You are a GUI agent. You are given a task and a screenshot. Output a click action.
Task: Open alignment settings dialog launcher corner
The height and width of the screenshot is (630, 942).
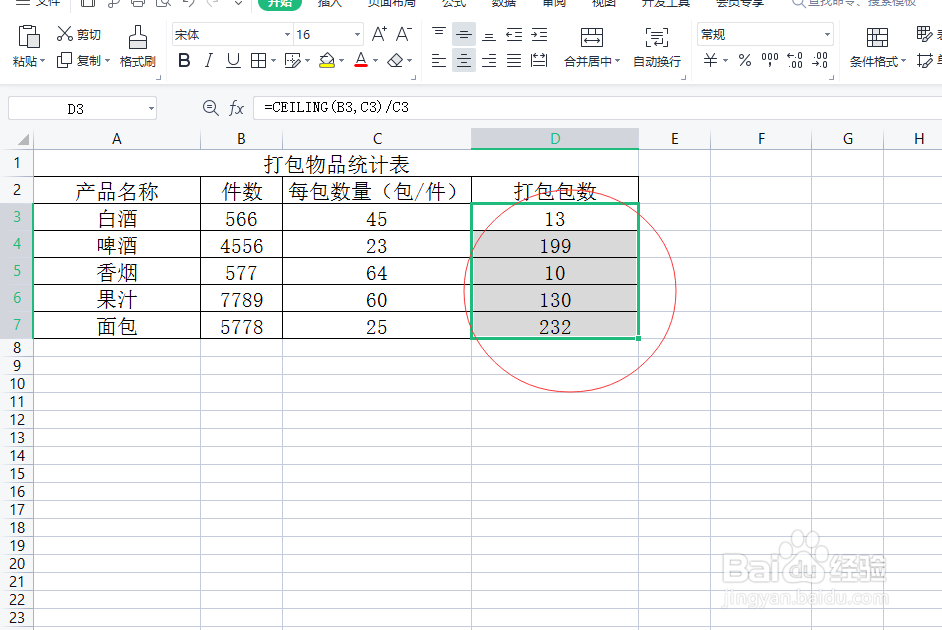click(684, 77)
